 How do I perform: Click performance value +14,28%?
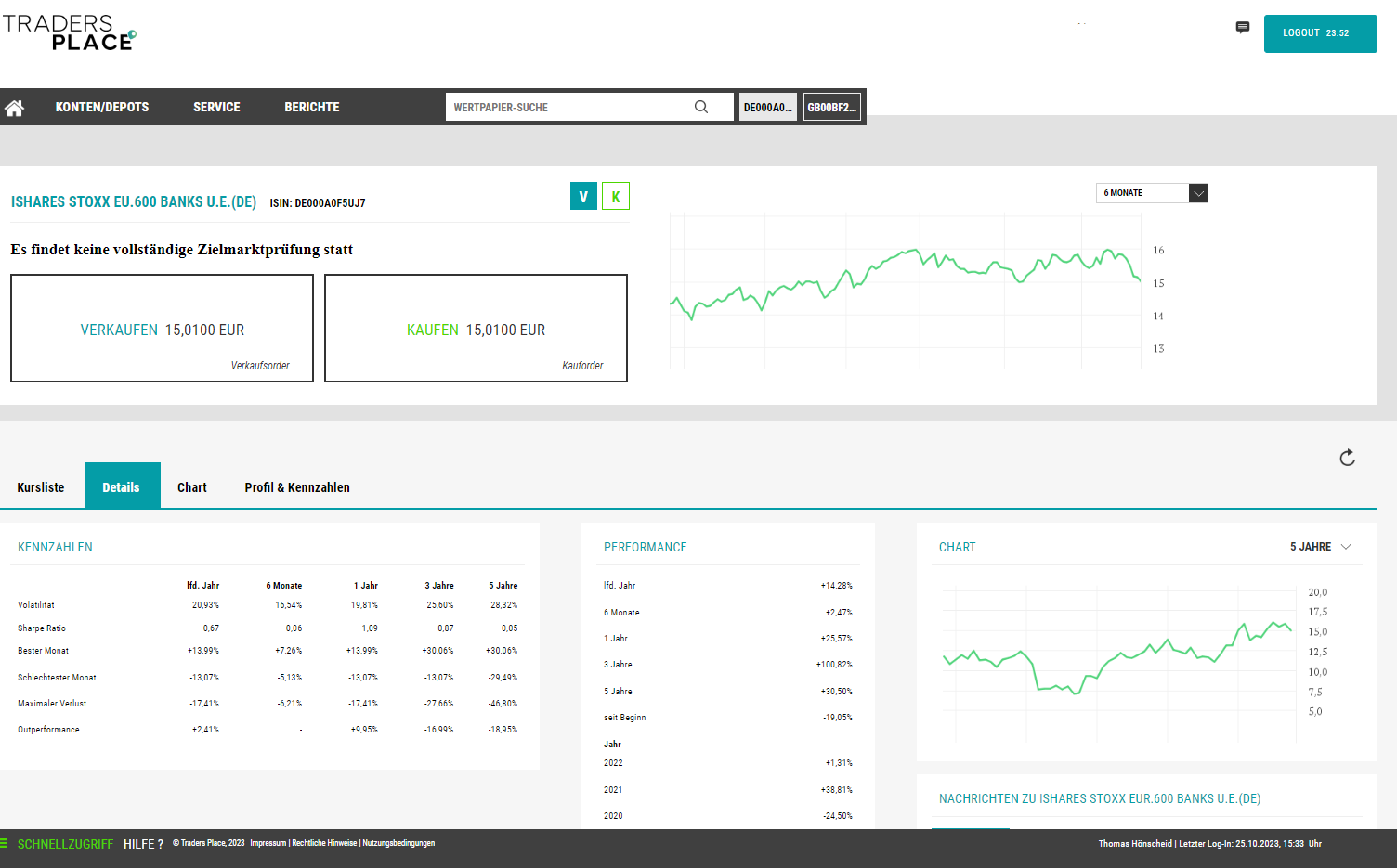coord(837,586)
